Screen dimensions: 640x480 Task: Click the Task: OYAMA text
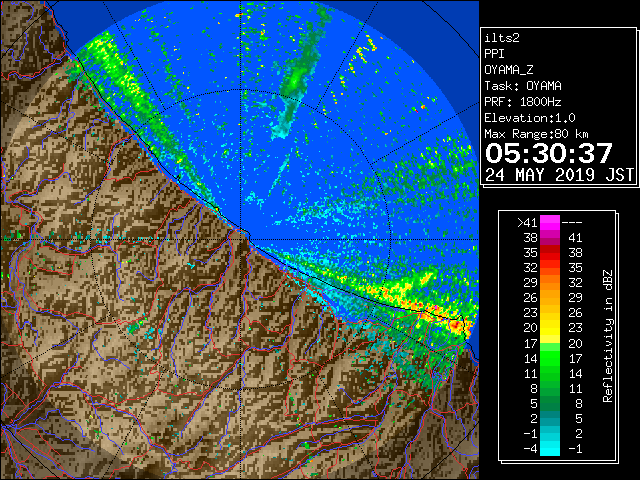click(523, 86)
